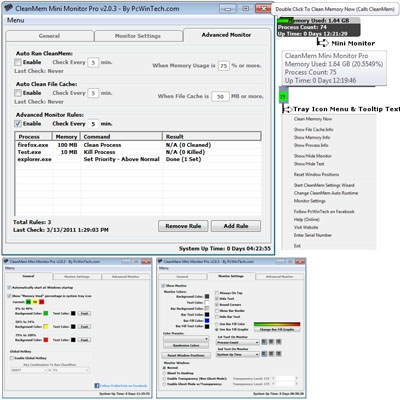Click the When Memory Usage percent field
The image size is (400, 400).
click(224, 66)
